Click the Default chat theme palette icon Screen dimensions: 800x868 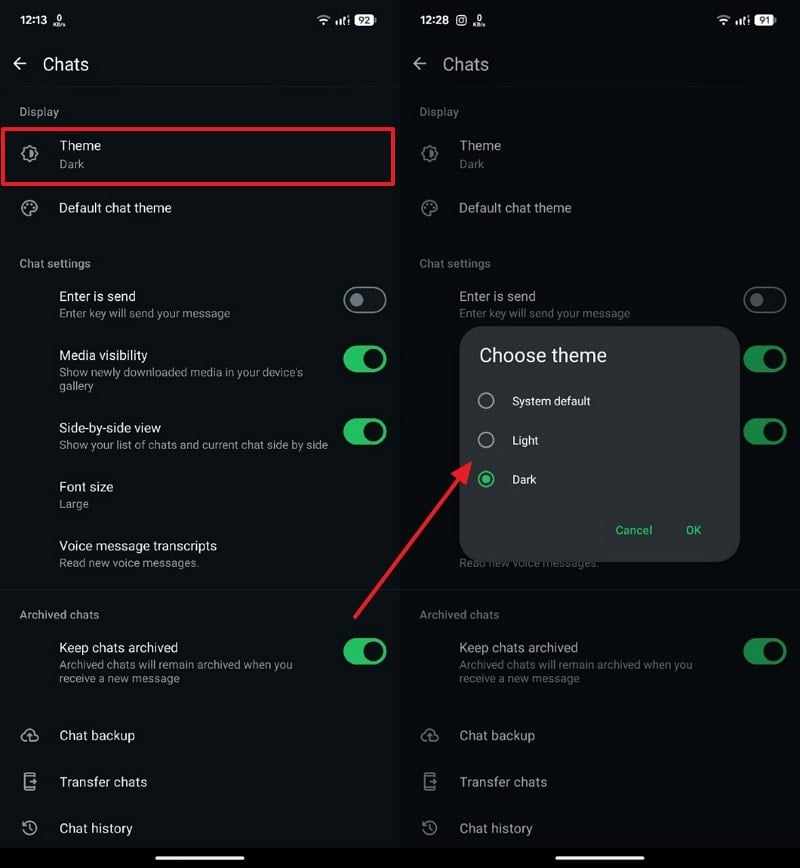pyautogui.click(x=29, y=208)
